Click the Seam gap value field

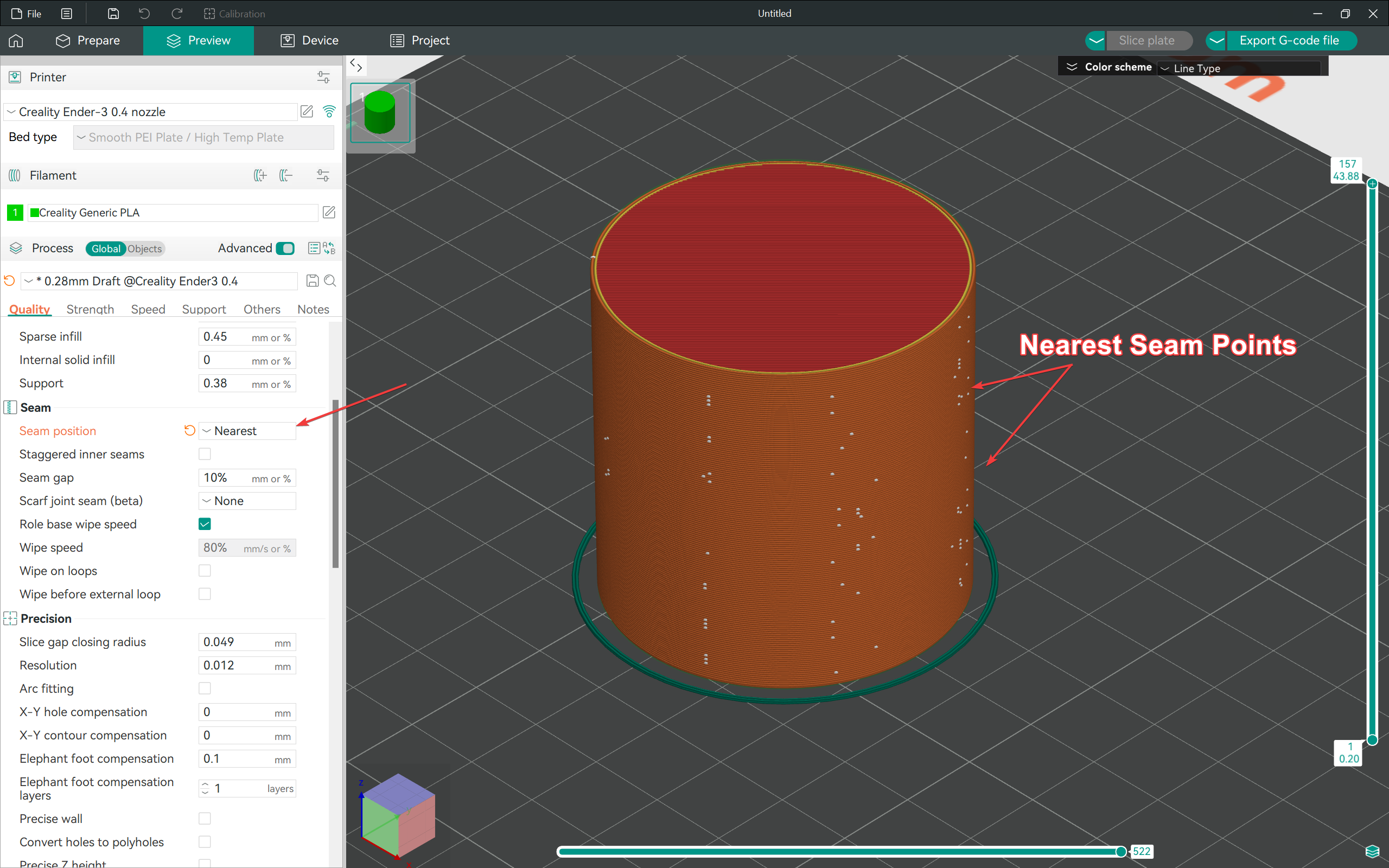pyautogui.click(x=247, y=477)
